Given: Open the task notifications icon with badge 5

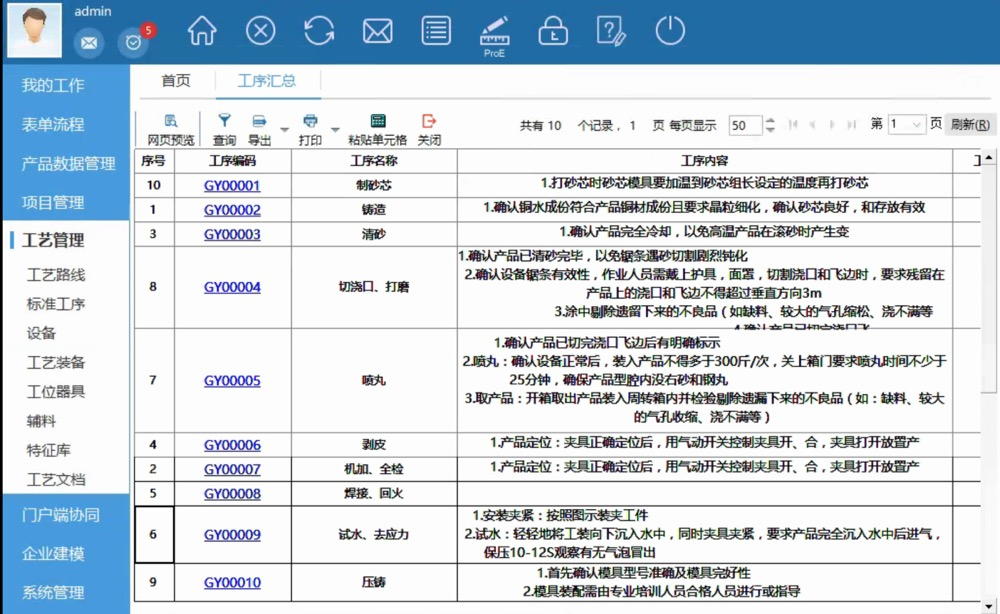Looking at the screenshot, I should click(x=133, y=43).
